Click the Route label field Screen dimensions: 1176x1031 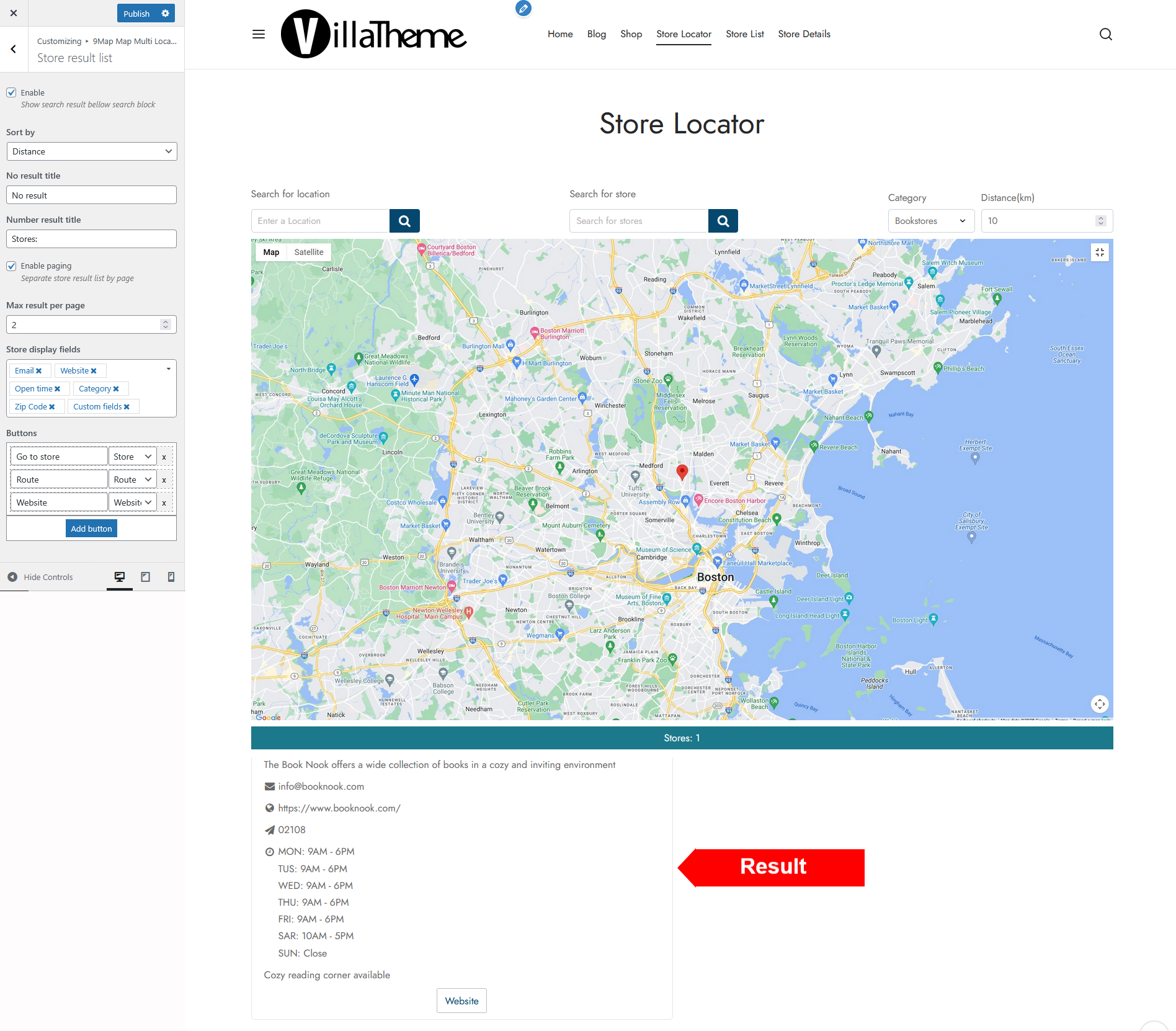click(59, 480)
